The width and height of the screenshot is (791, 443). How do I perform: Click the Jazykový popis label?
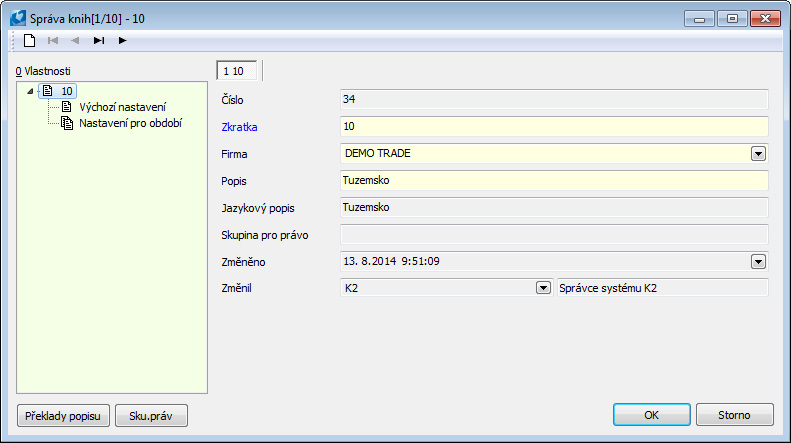(x=258, y=208)
